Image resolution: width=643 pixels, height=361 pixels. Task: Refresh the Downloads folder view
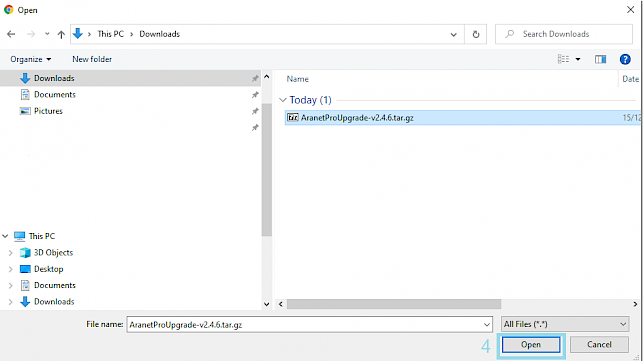point(476,34)
